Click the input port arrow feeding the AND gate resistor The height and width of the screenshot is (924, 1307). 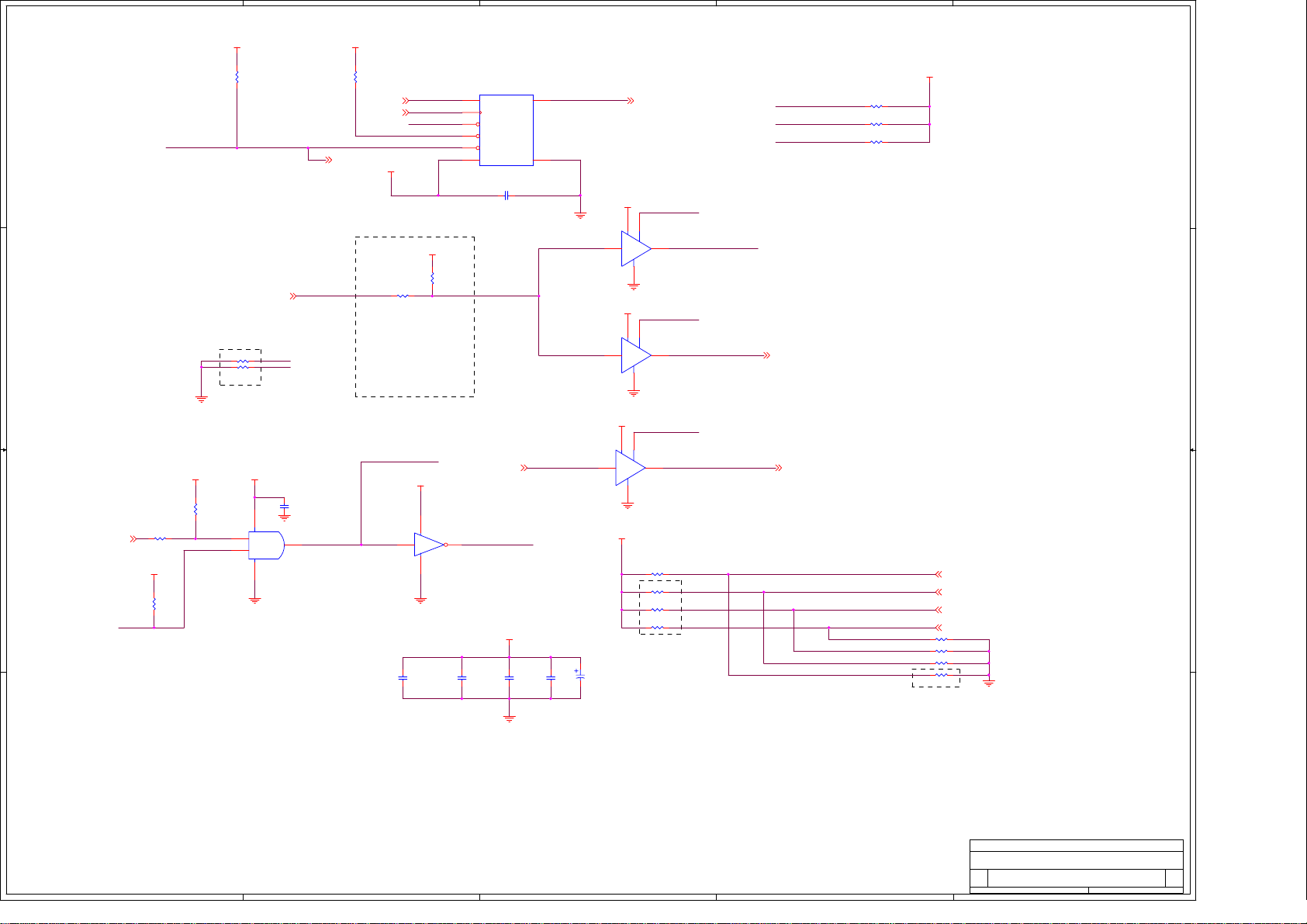point(133,538)
